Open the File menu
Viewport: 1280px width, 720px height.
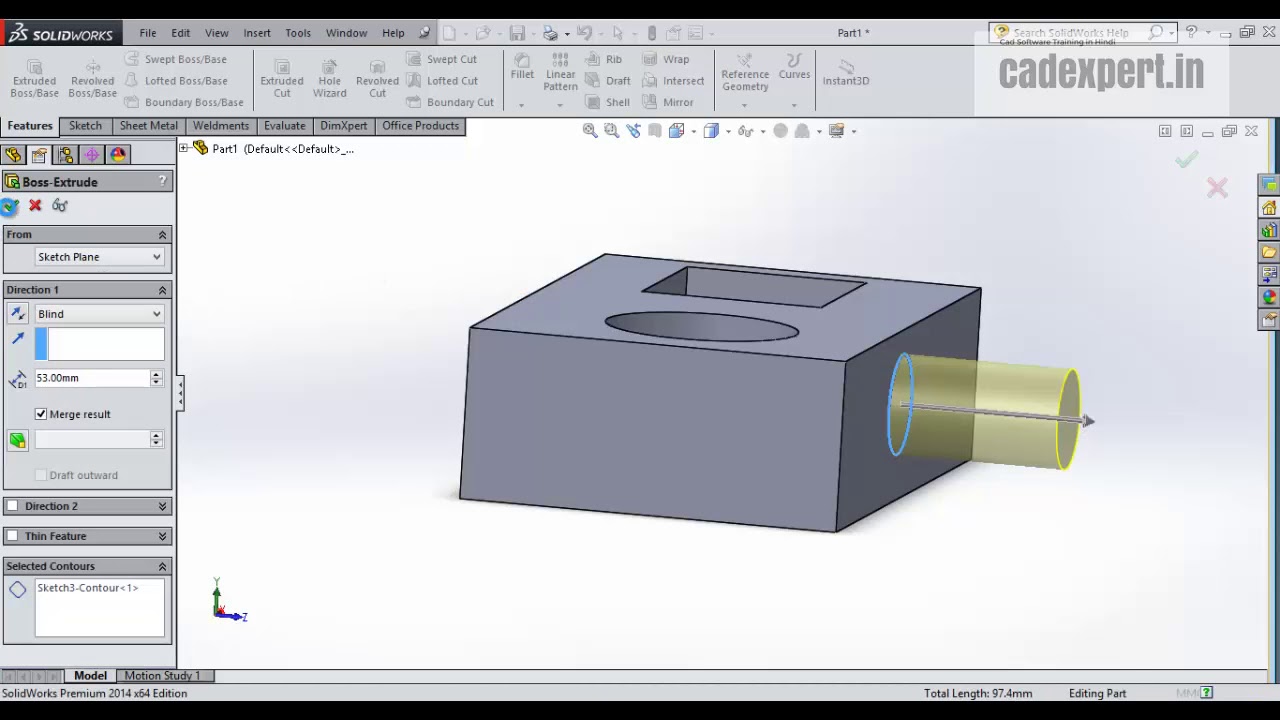click(148, 33)
